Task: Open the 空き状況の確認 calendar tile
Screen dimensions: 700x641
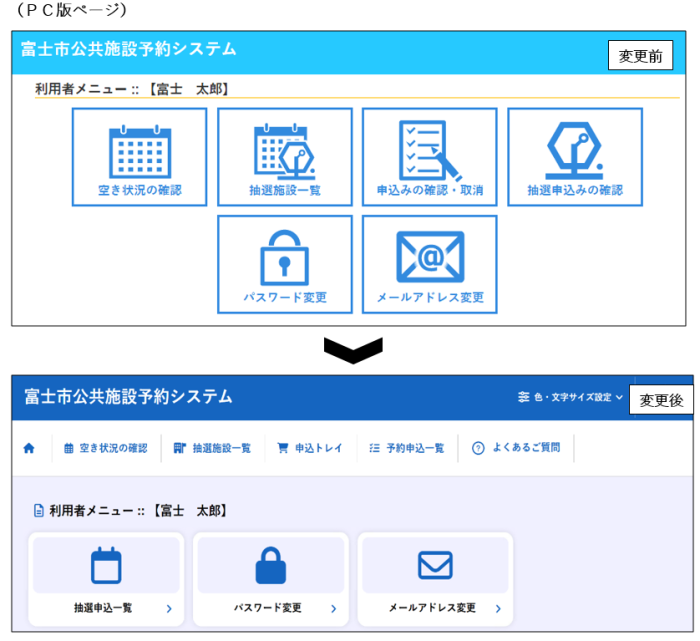Action: pyautogui.click(x=139, y=157)
